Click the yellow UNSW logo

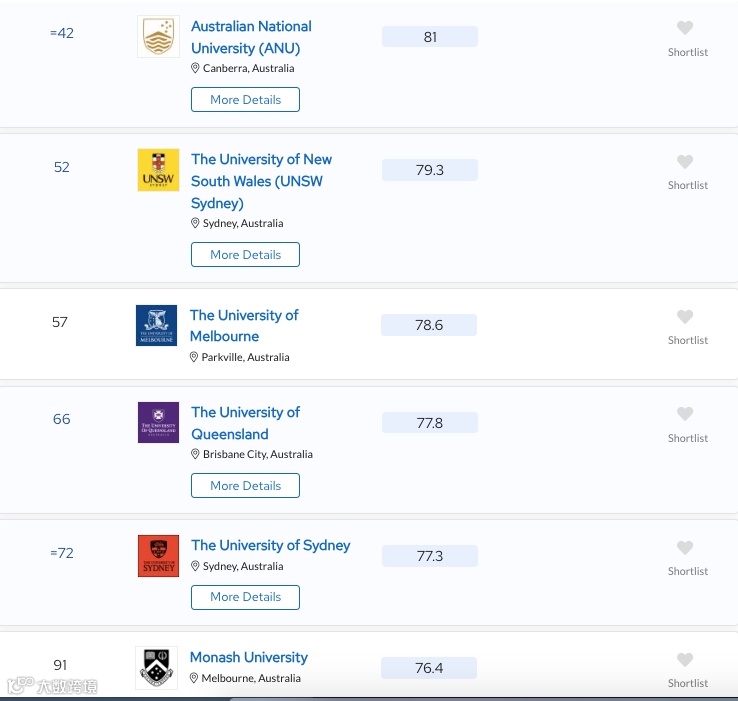[158, 170]
